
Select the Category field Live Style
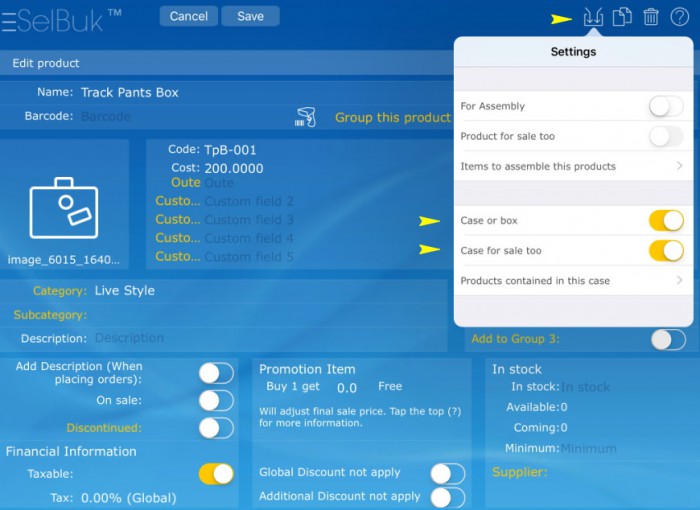124,291
